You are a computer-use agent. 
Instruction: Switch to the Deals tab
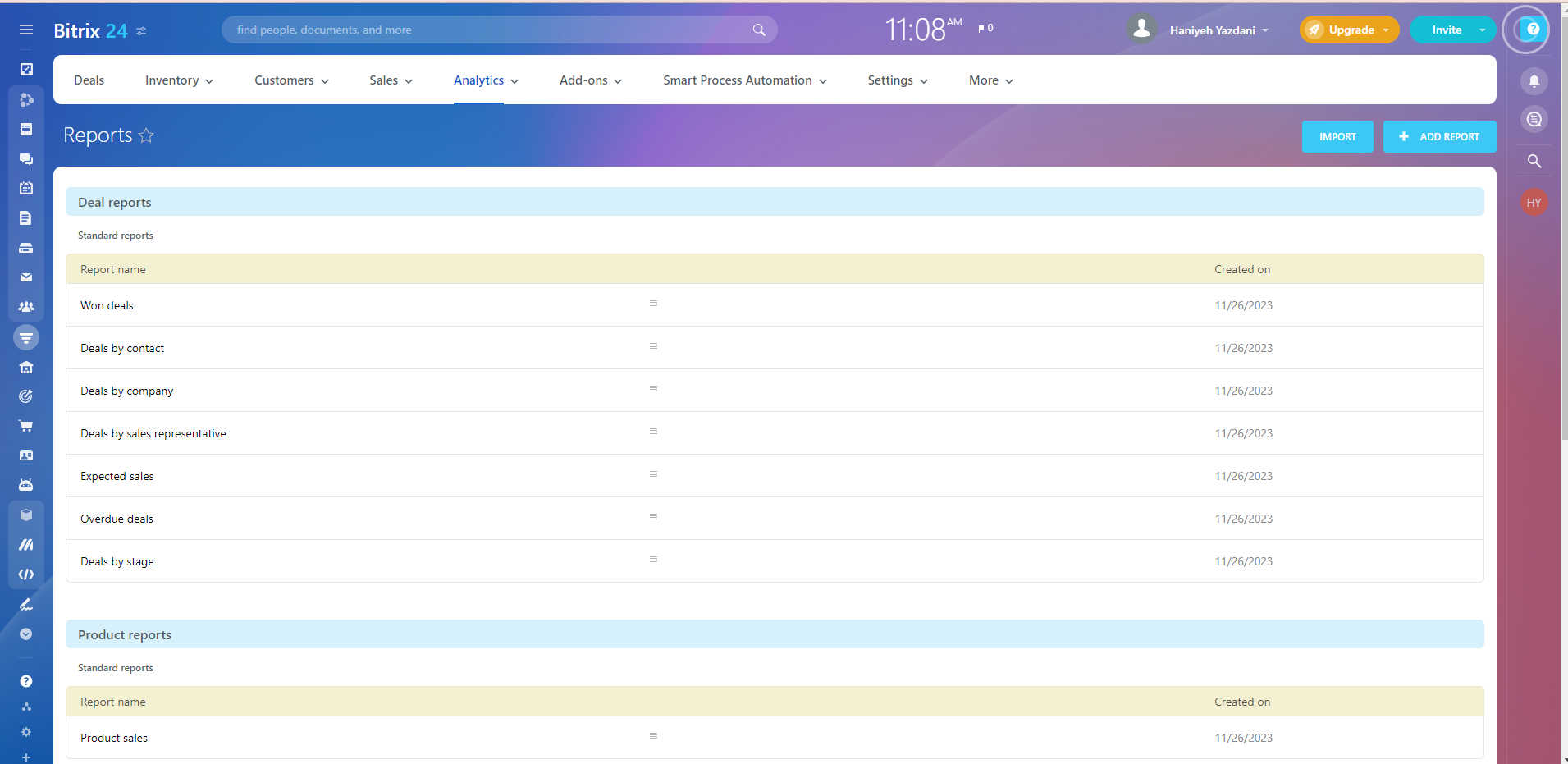click(89, 80)
